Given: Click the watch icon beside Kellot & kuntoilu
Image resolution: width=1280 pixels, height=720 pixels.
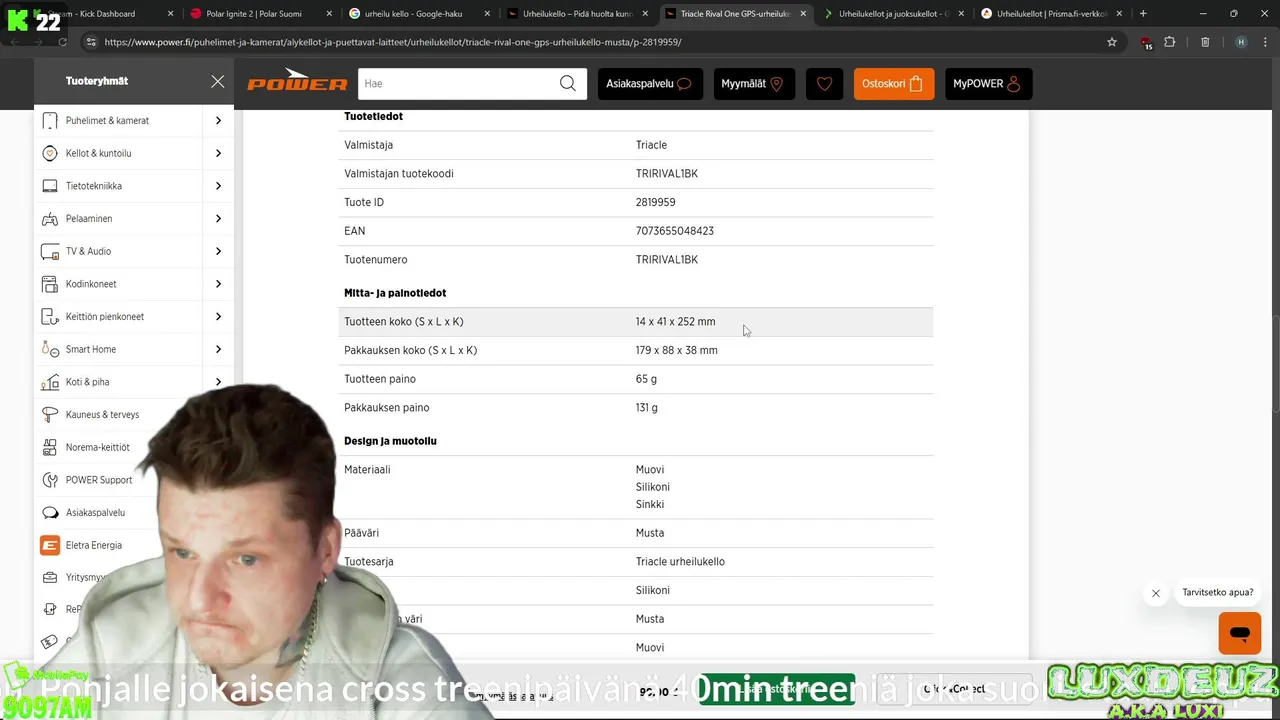Looking at the screenshot, I should pos(50,154).
